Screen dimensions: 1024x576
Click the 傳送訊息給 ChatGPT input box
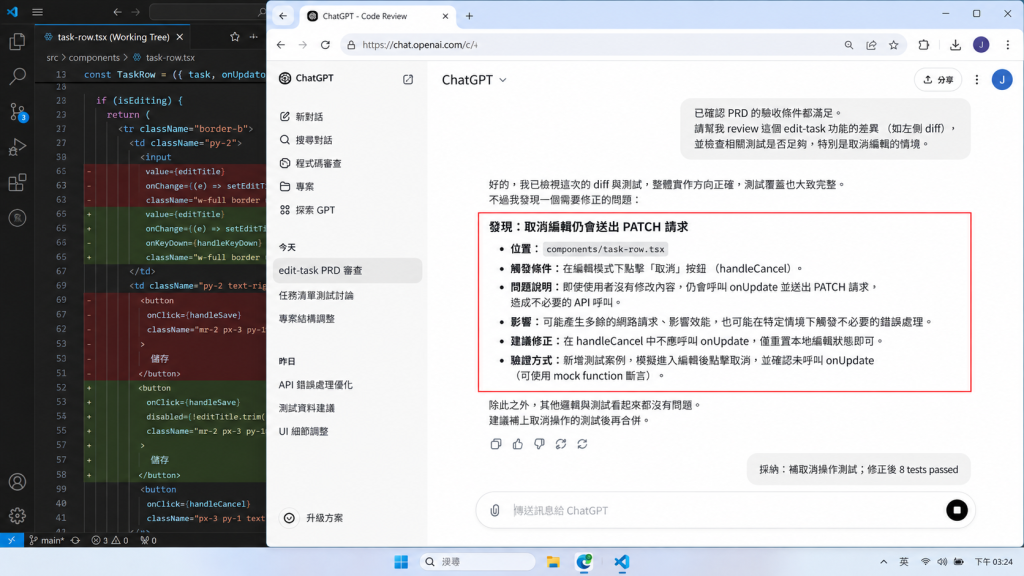tap(725, 510)
